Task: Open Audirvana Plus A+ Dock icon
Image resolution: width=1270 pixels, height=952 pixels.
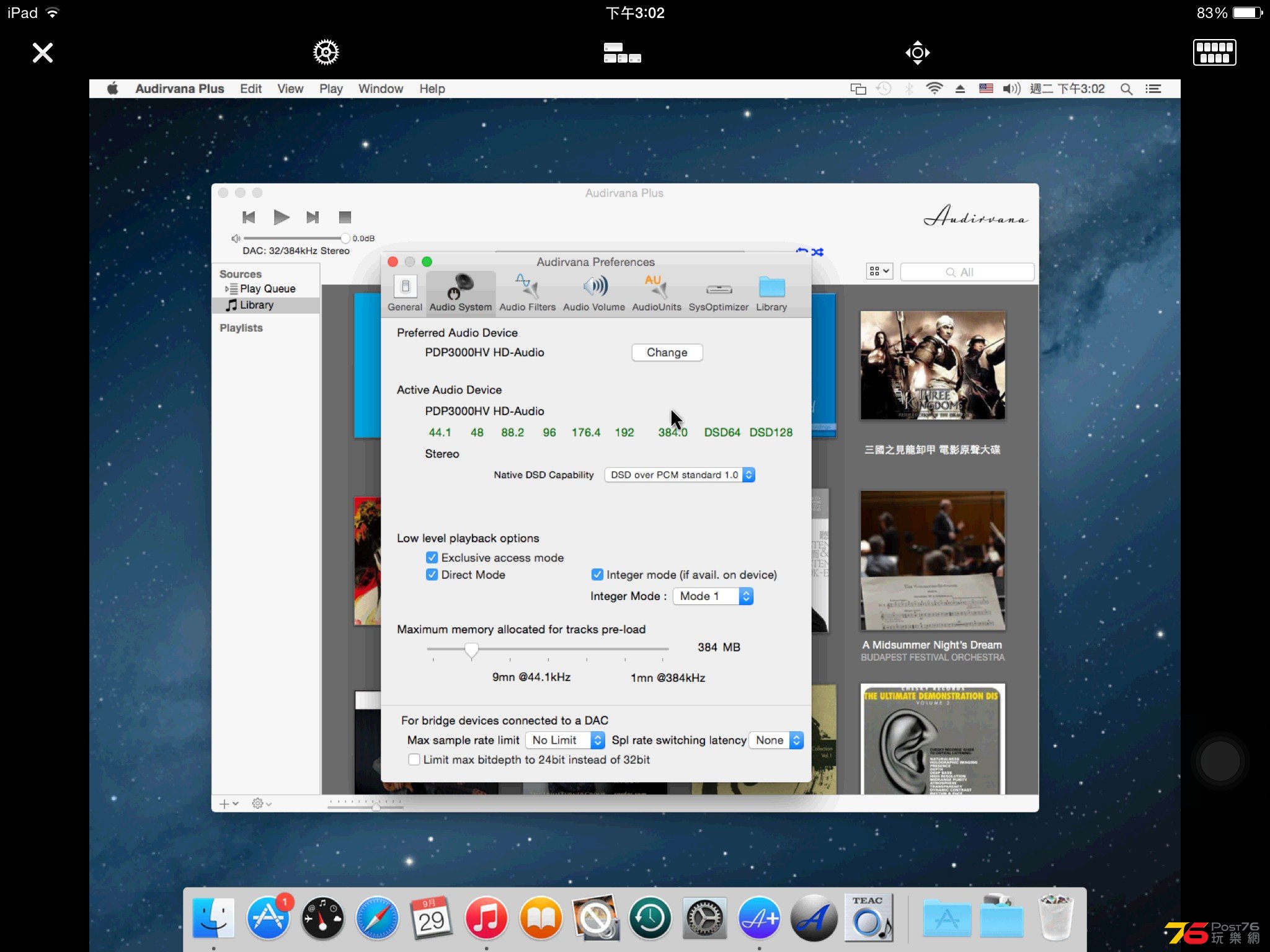Action: [x=759, y=918]
